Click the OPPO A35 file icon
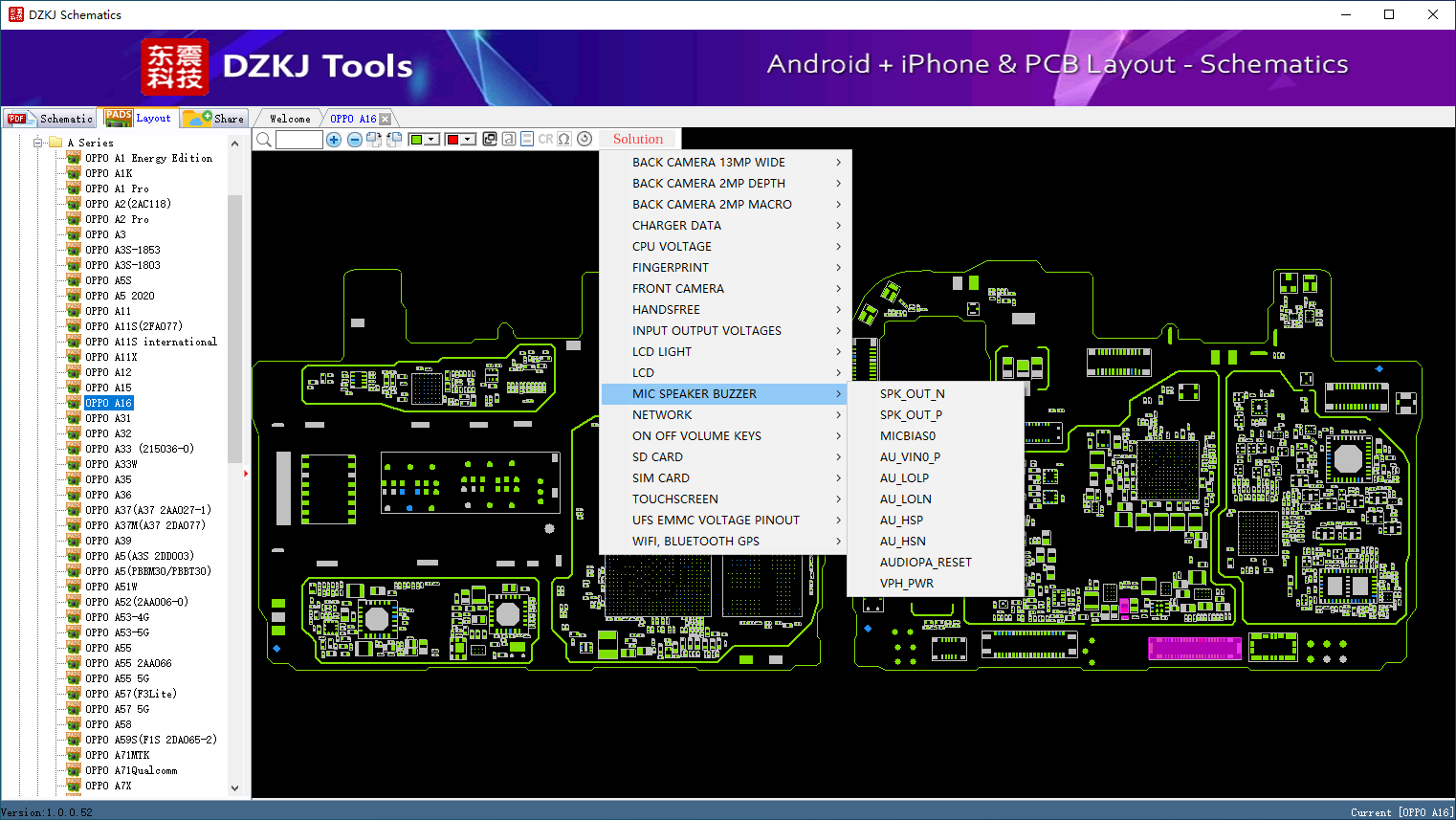1456x820 pixels. point(74,479)
